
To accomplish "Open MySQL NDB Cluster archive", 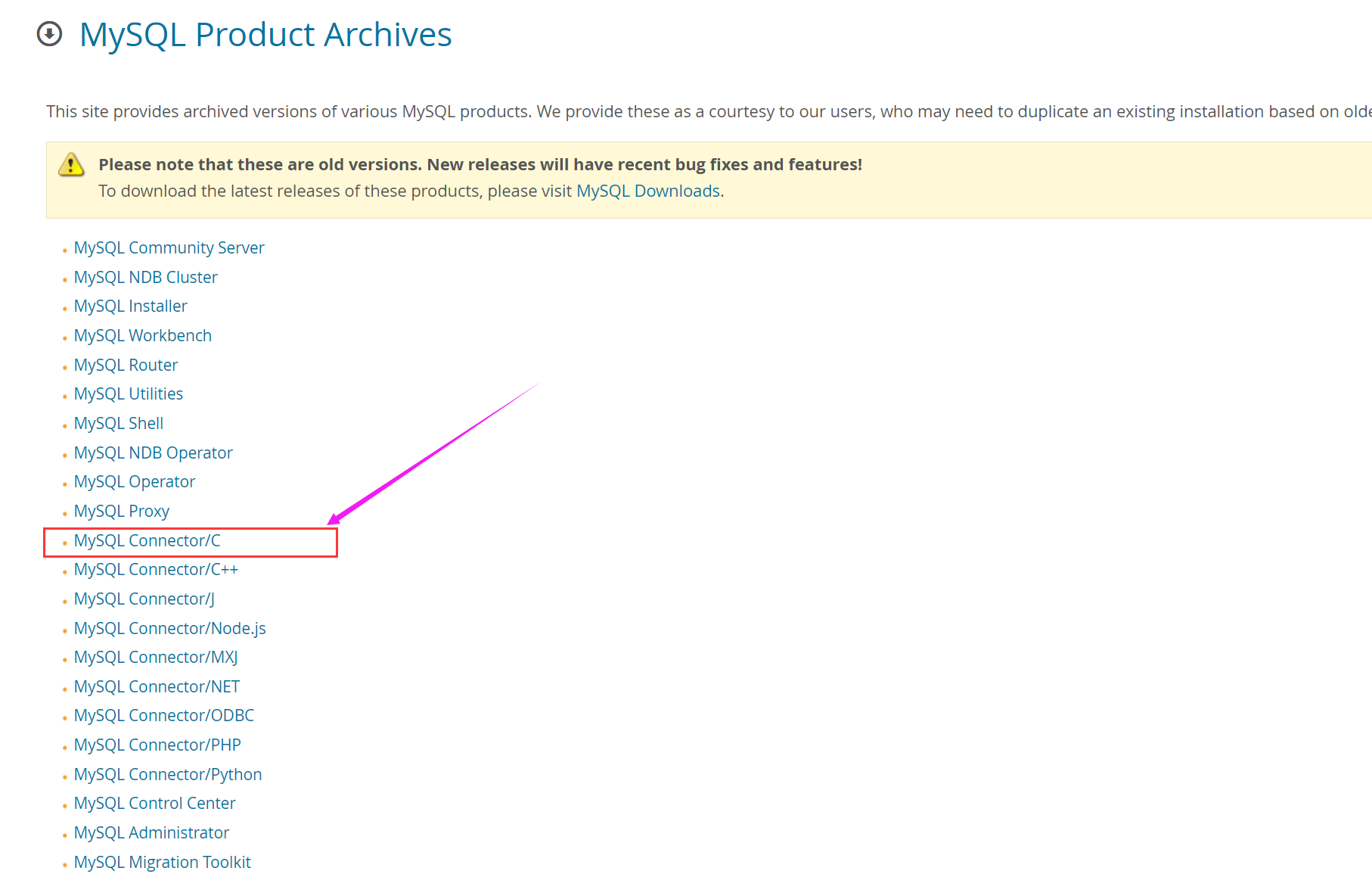I will pos(145,277).
